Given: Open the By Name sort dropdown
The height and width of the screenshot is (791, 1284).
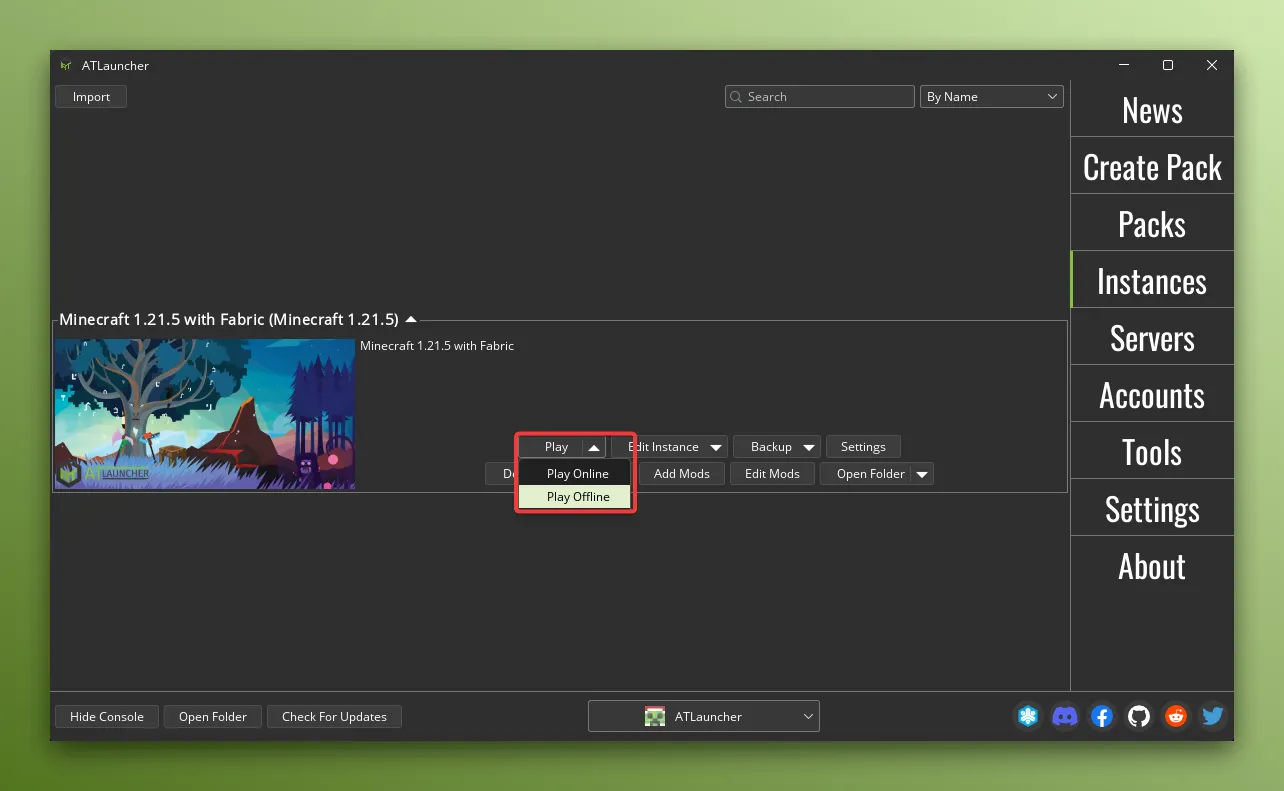Looking at the screenshot, I should pyautogui.click(x=991, y=97).
